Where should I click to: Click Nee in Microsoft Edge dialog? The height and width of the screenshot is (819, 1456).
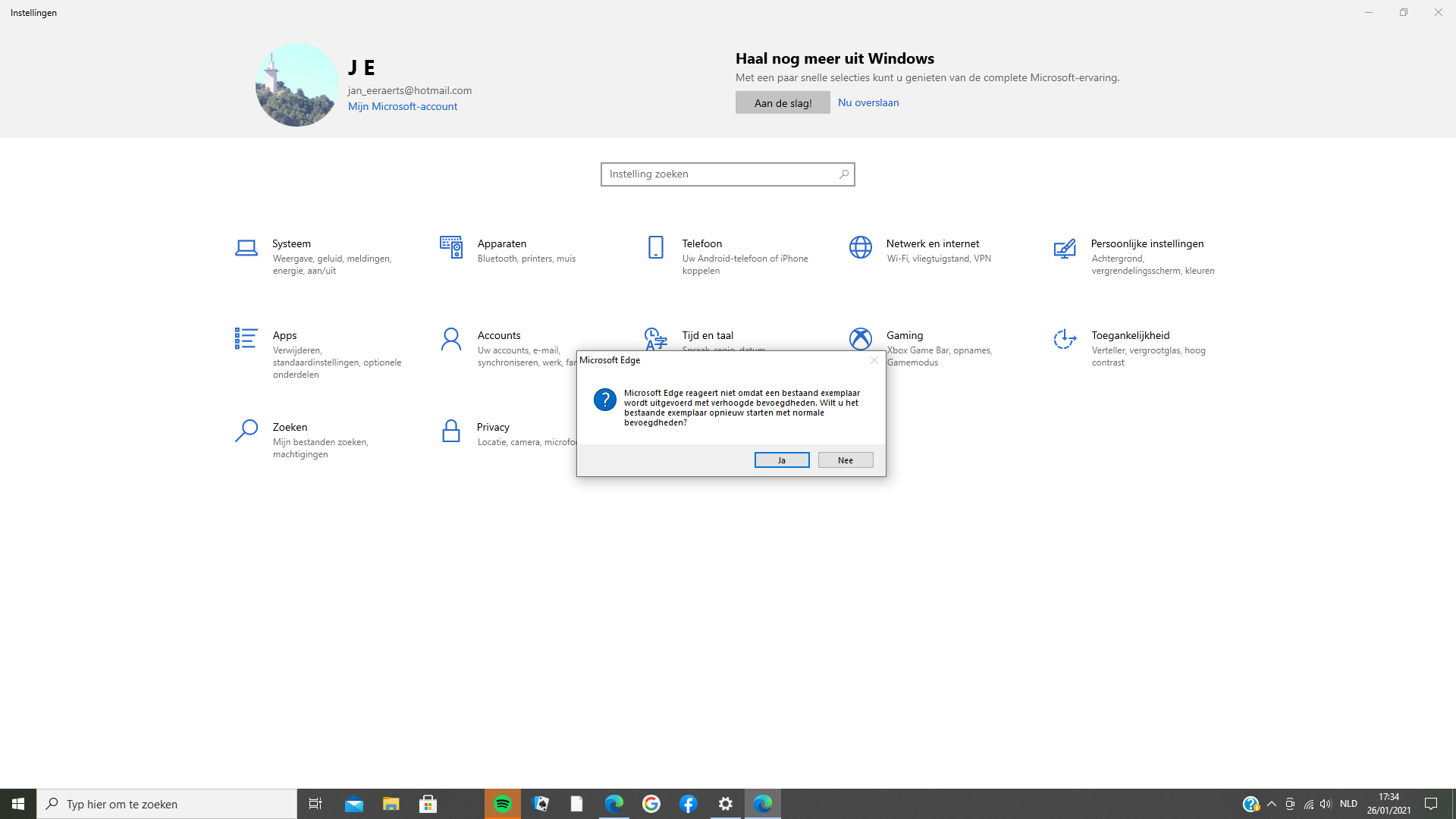846,460
